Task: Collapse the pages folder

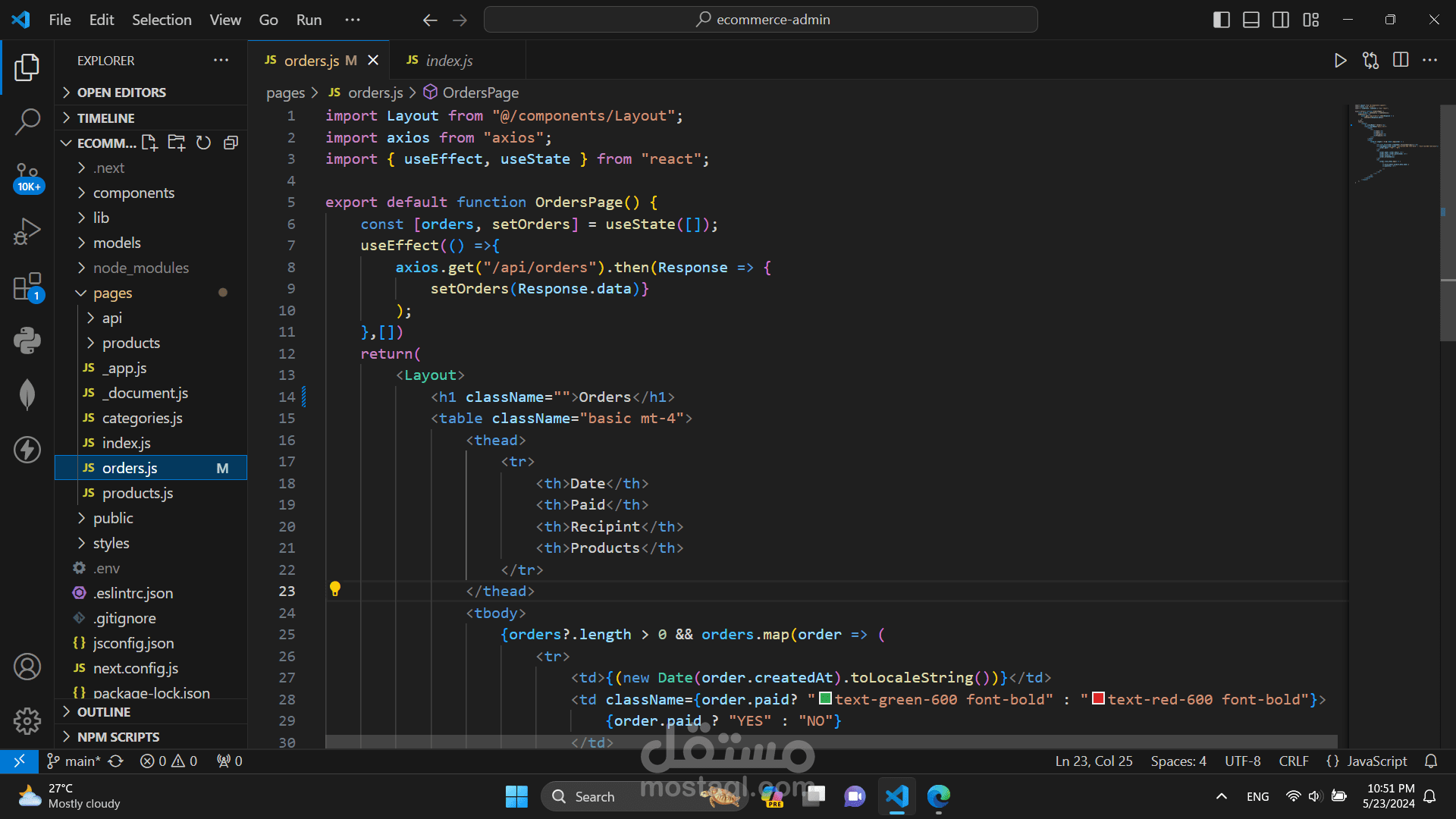Action: pos(112,293)
